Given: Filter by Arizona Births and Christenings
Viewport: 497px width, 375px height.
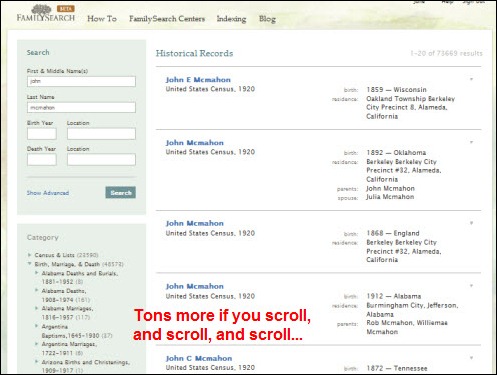Looking at the screenshot, I should pyautogui.click(x=86, y=366).
